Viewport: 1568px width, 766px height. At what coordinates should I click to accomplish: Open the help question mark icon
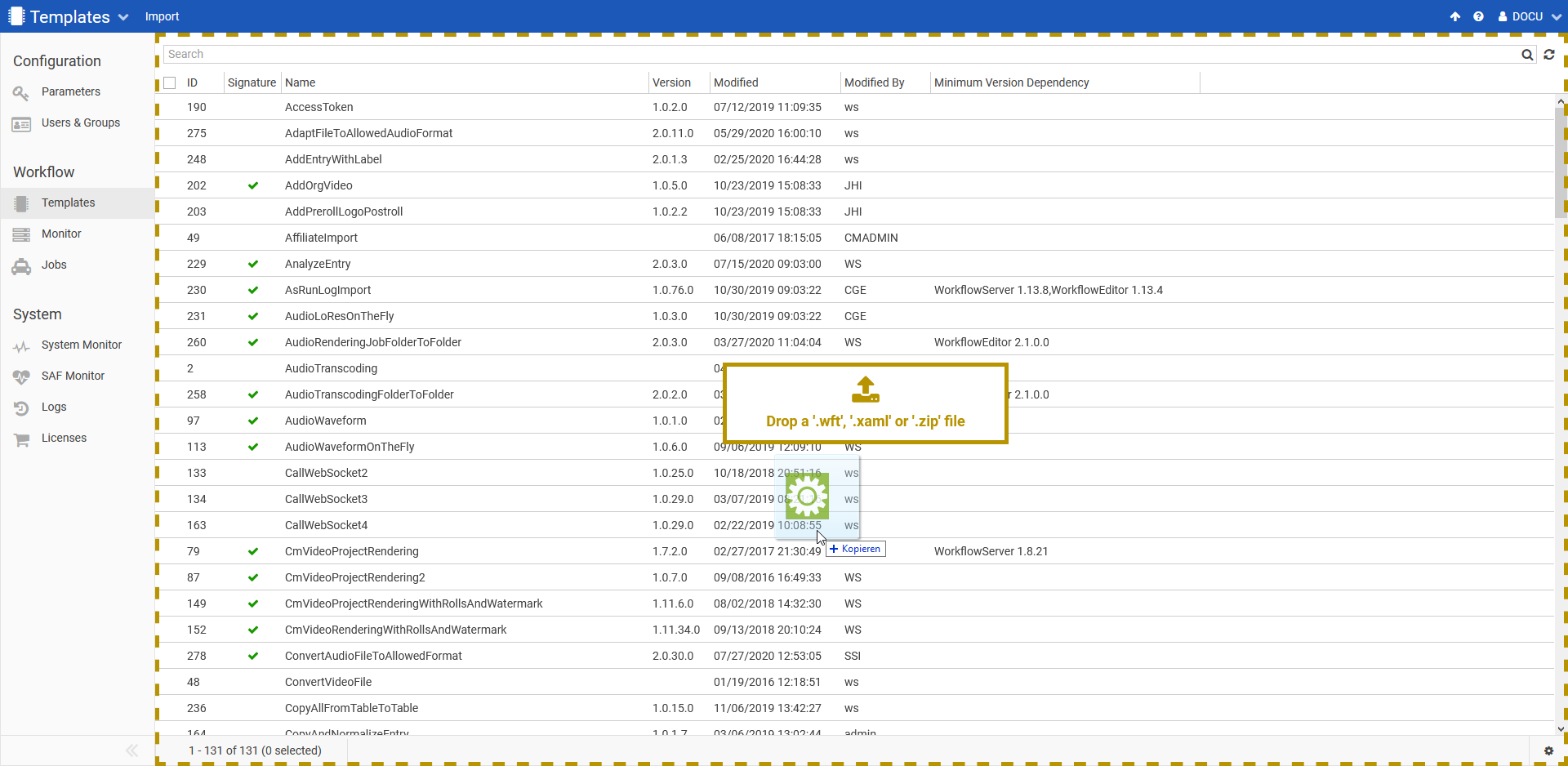click(1478, 16)
